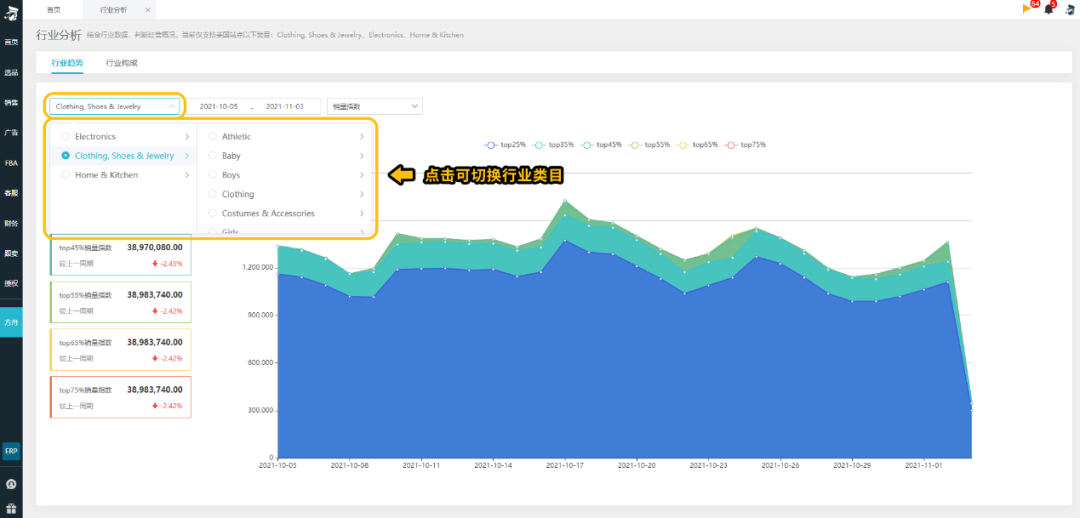Image resolution: width=1080 pixels, height=518 pixels.
Task: Click the notification bell icon
Action: [x=1049, y=9]
